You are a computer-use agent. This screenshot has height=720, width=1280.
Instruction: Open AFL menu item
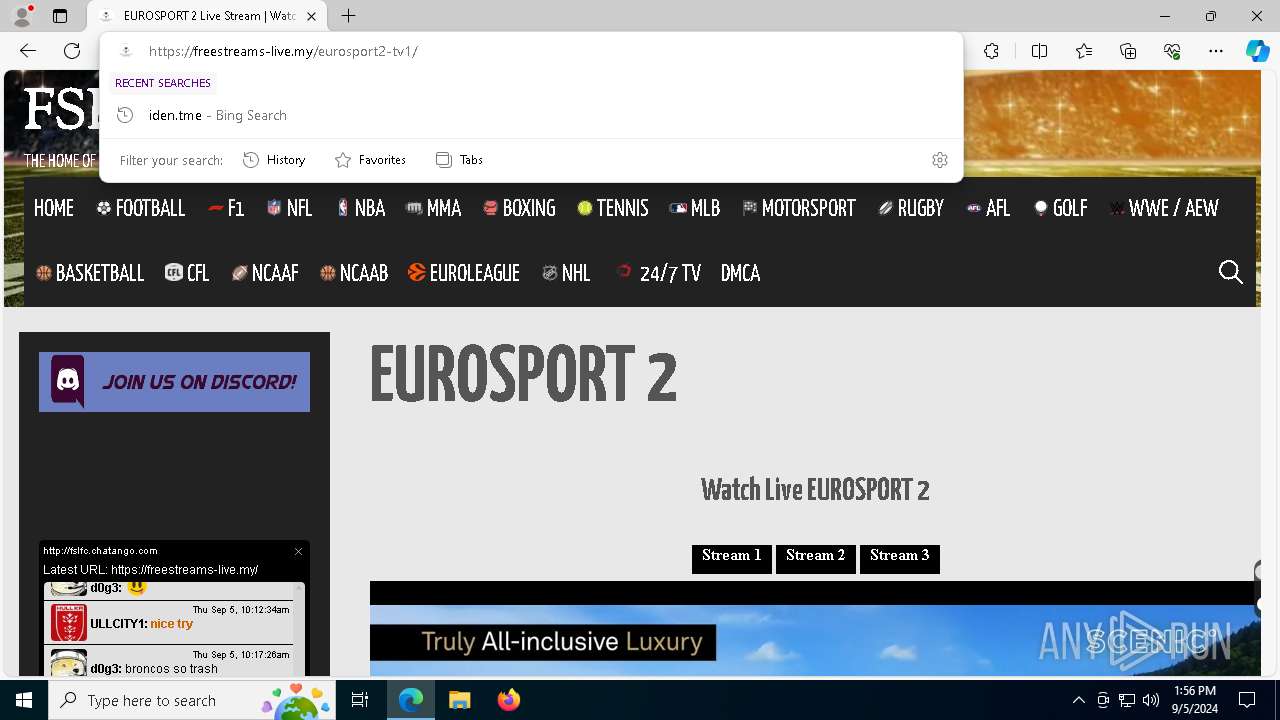pos(988,208)
